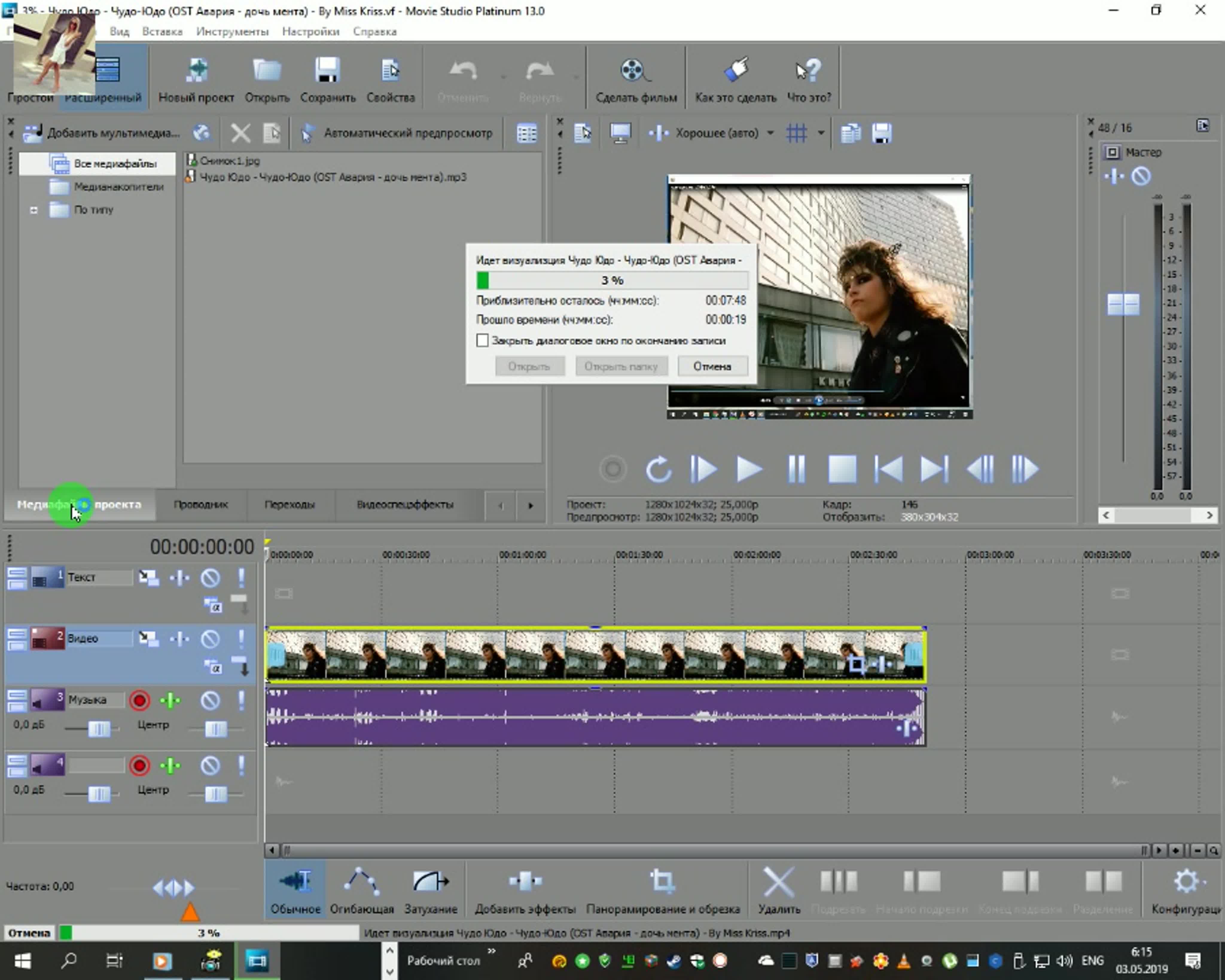Open Музыка track effects green icon

point(170,700)
